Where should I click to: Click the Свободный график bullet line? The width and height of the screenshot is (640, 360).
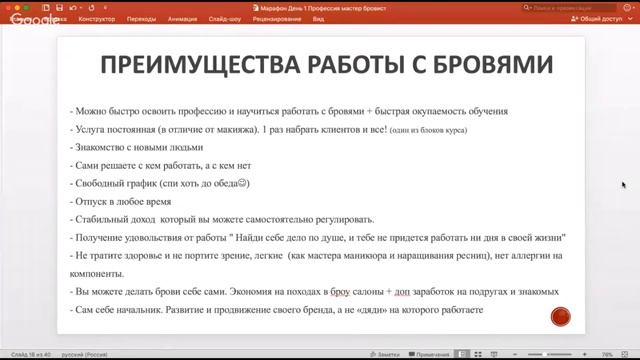(160, 183)
